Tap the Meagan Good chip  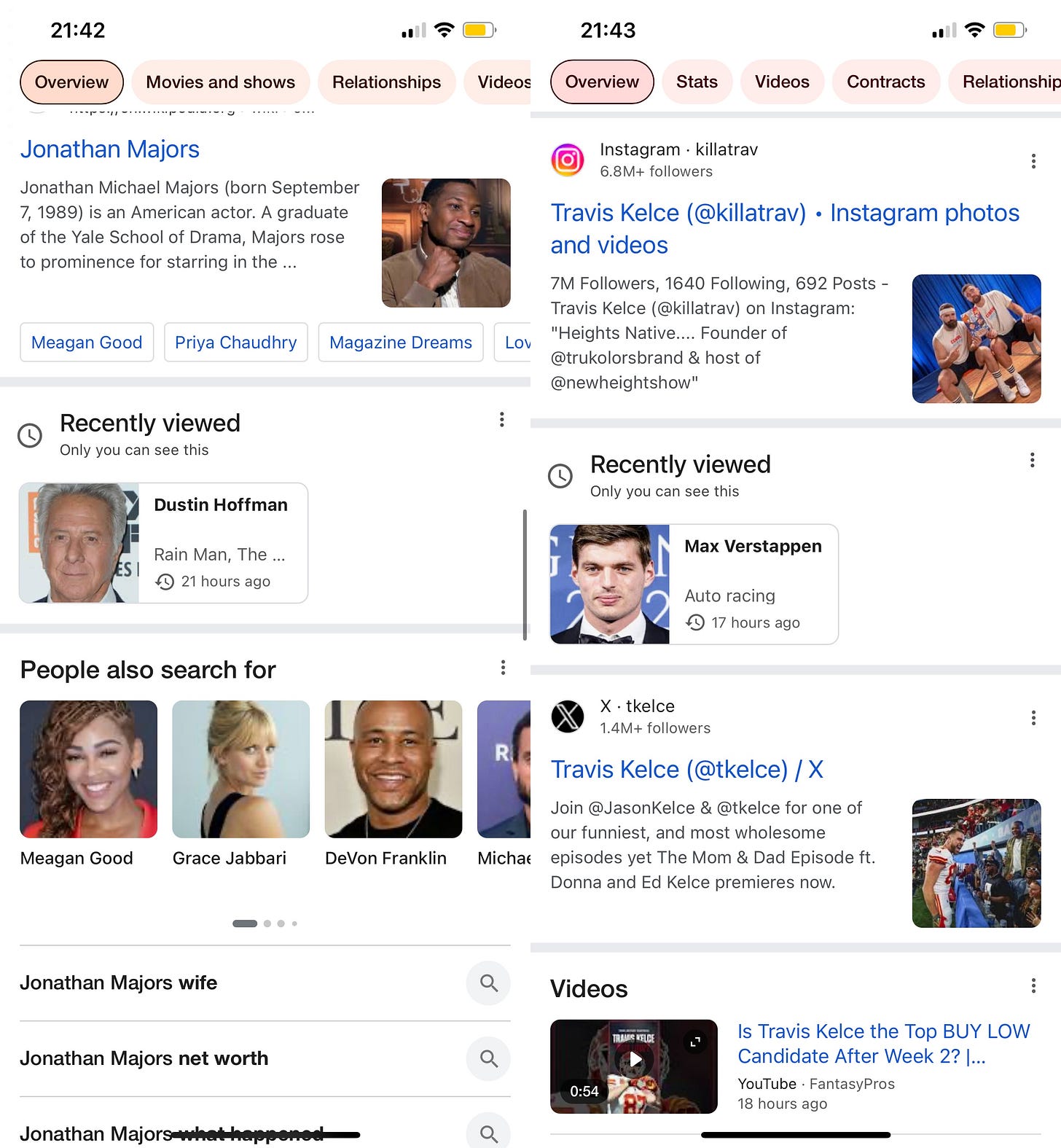[x=87, y=343]
